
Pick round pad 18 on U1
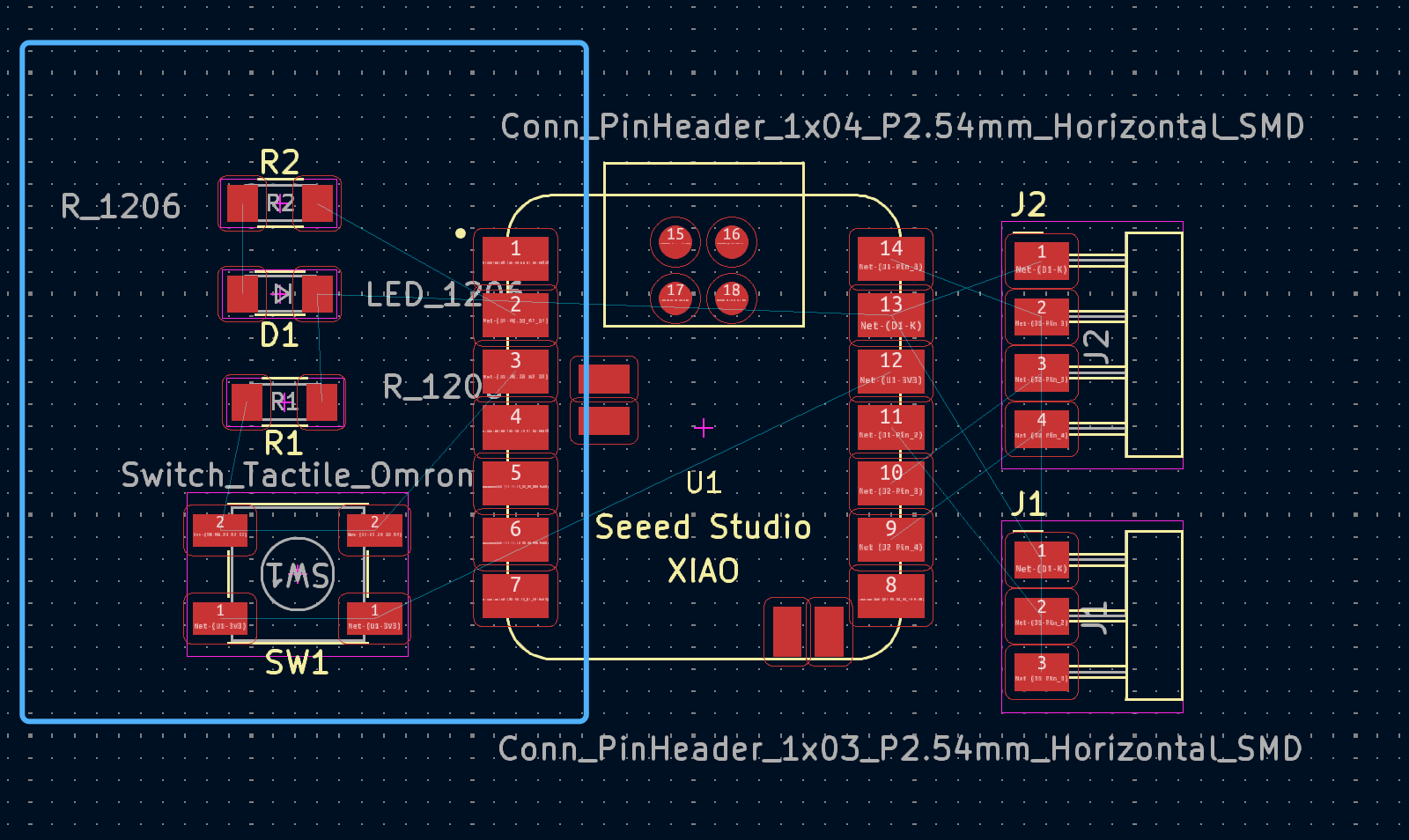732,298
